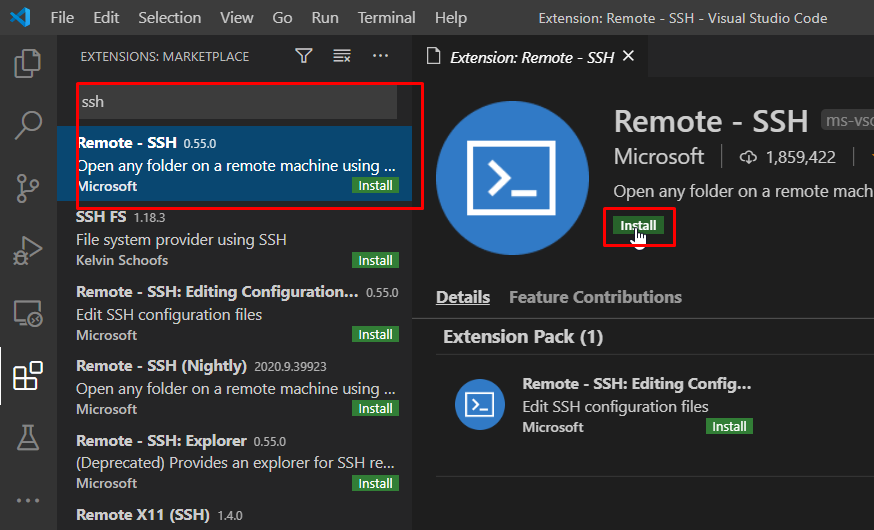Select Remote X11 (SSH) list entry
874x530 pixels.
[234, 514]
